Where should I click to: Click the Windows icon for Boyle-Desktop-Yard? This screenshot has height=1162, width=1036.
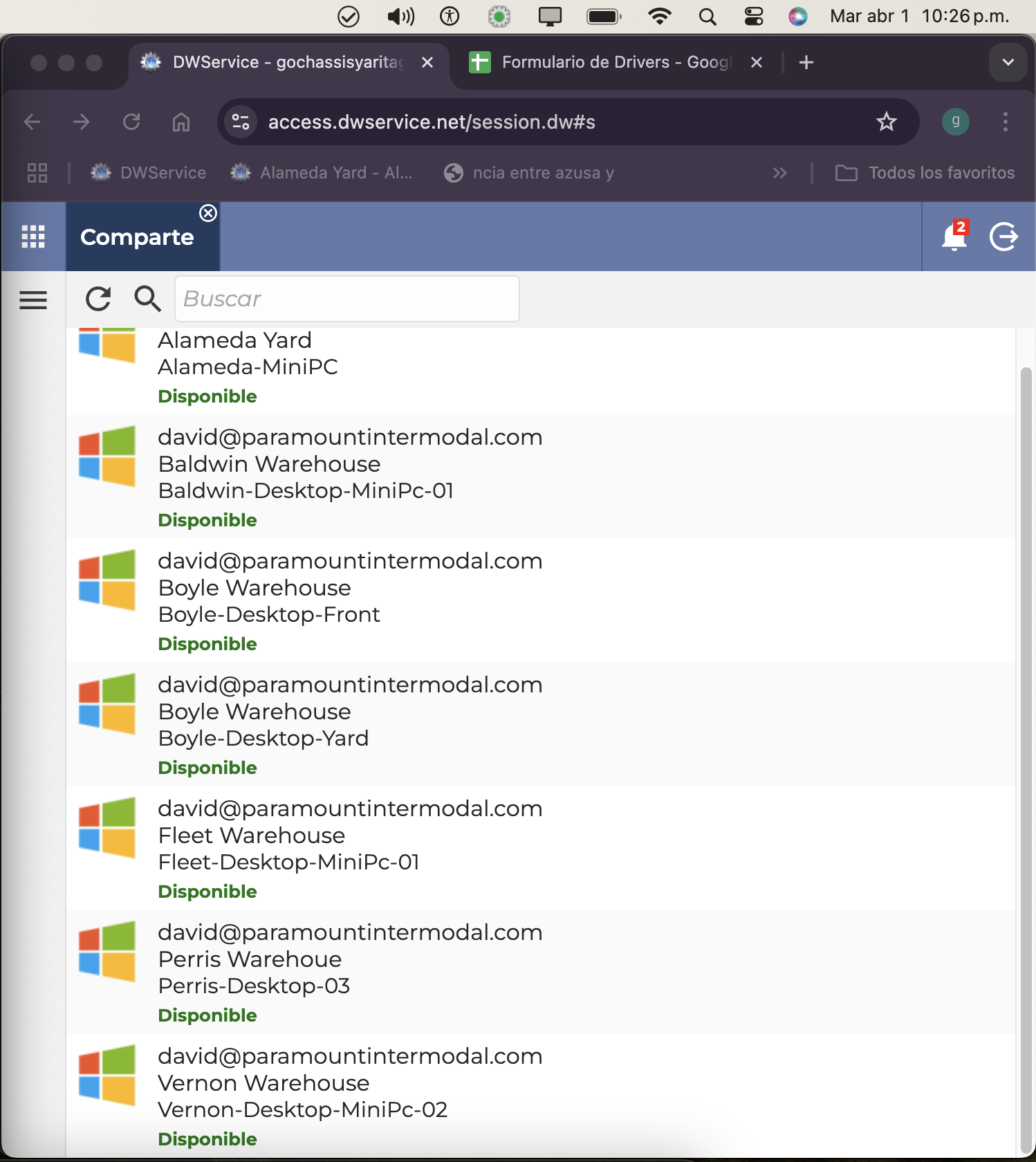tap(107, 703)
